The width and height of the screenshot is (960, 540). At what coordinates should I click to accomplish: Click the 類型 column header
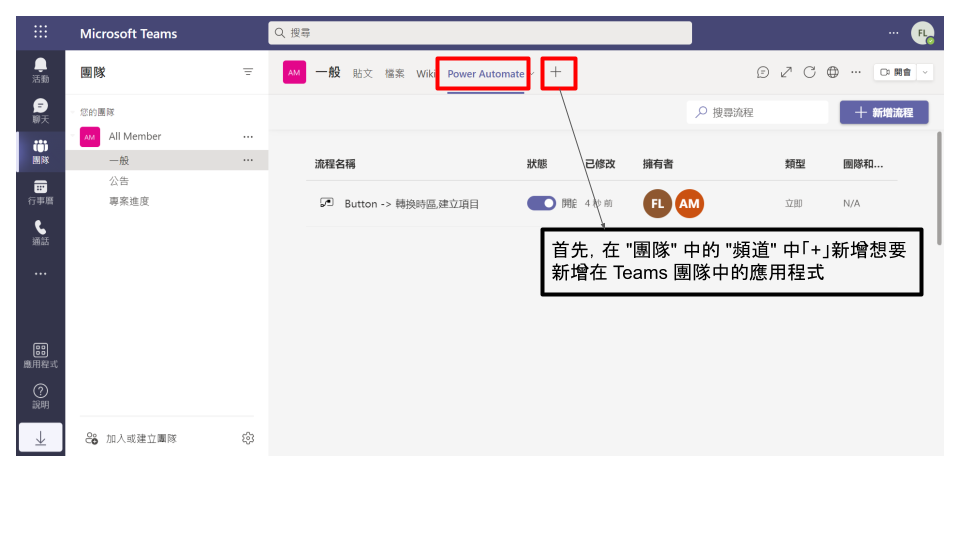[795, 164]
